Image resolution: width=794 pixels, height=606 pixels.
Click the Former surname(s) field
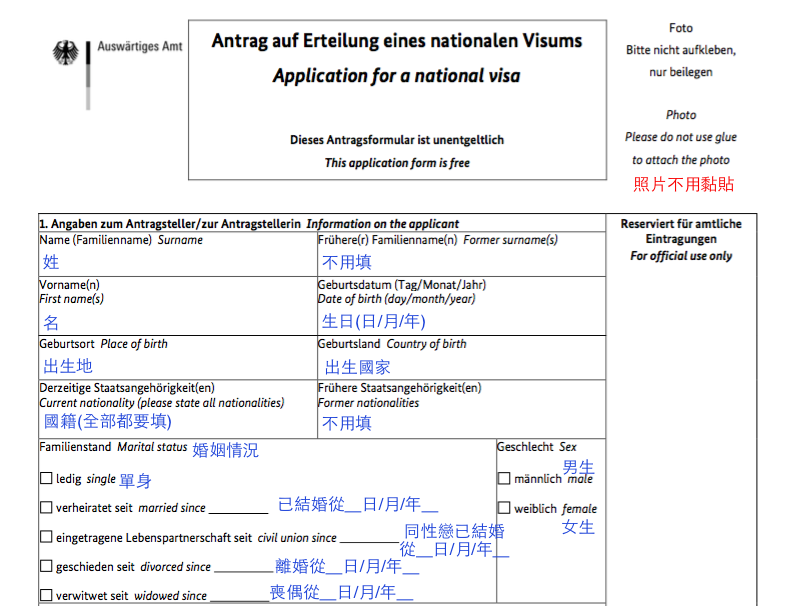[x=461, y=254]
